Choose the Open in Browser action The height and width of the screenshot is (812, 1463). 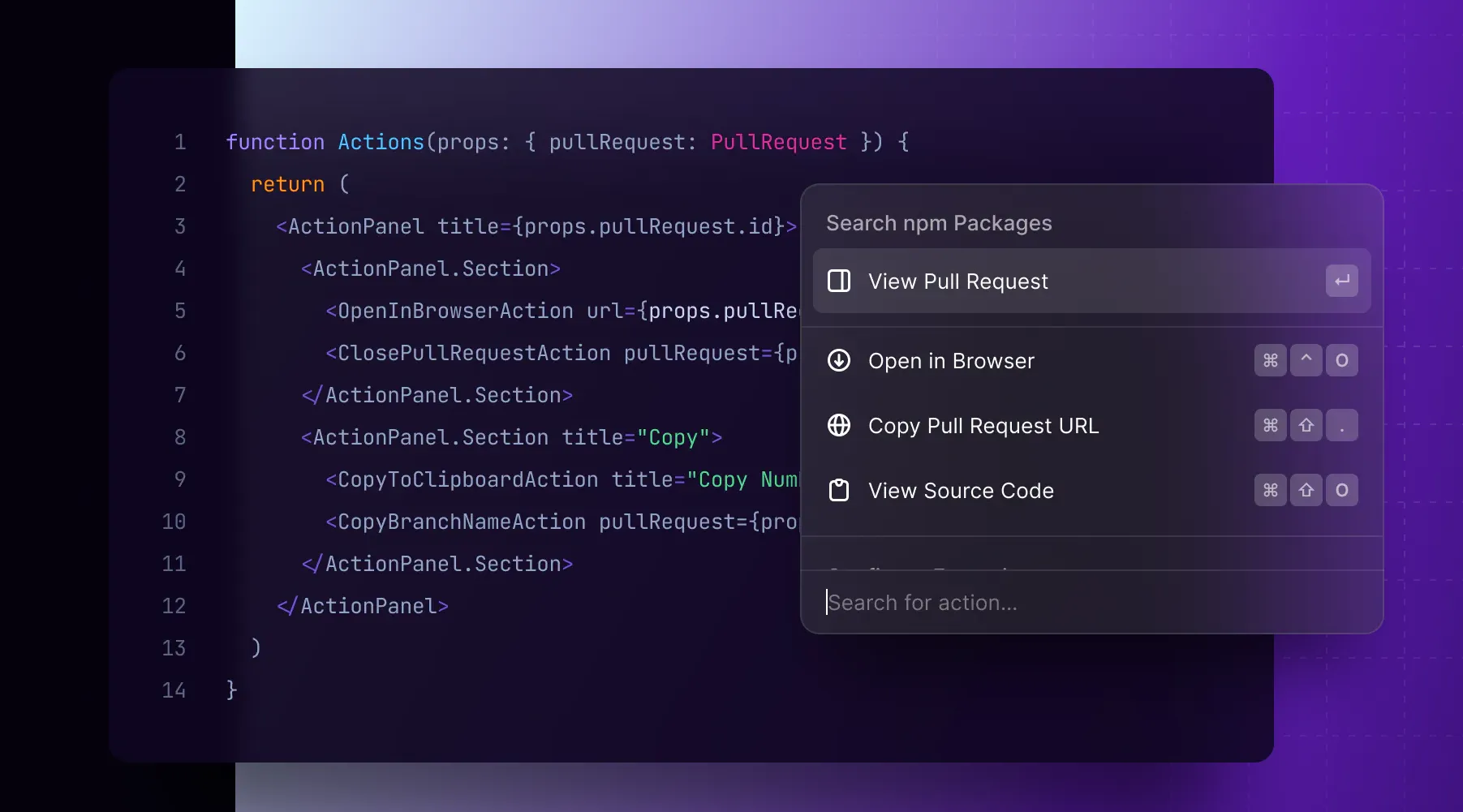pos(951,361)
